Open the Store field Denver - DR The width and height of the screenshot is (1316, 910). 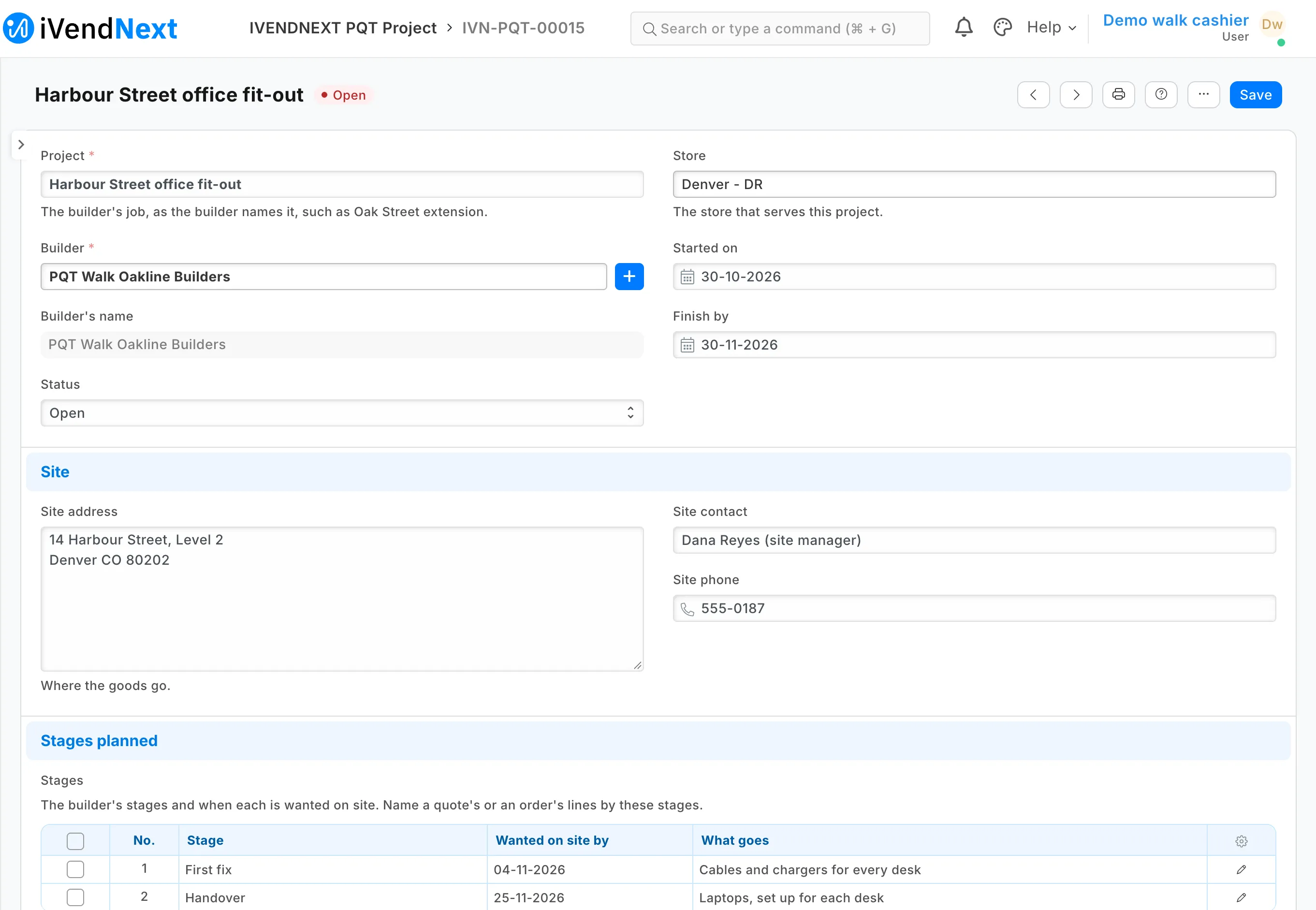[x=974, y=184]
